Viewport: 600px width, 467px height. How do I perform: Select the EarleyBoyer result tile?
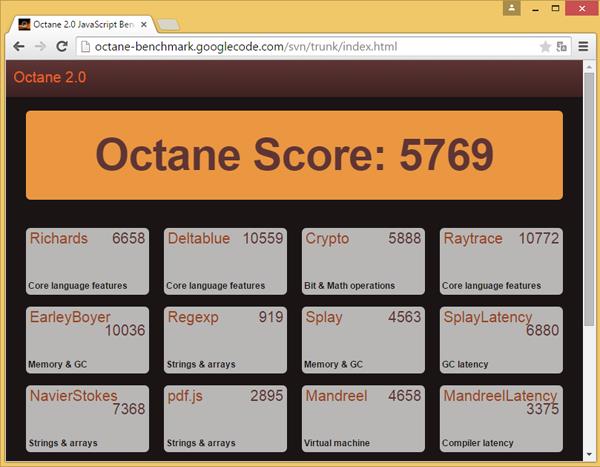[x=87, y=340]
